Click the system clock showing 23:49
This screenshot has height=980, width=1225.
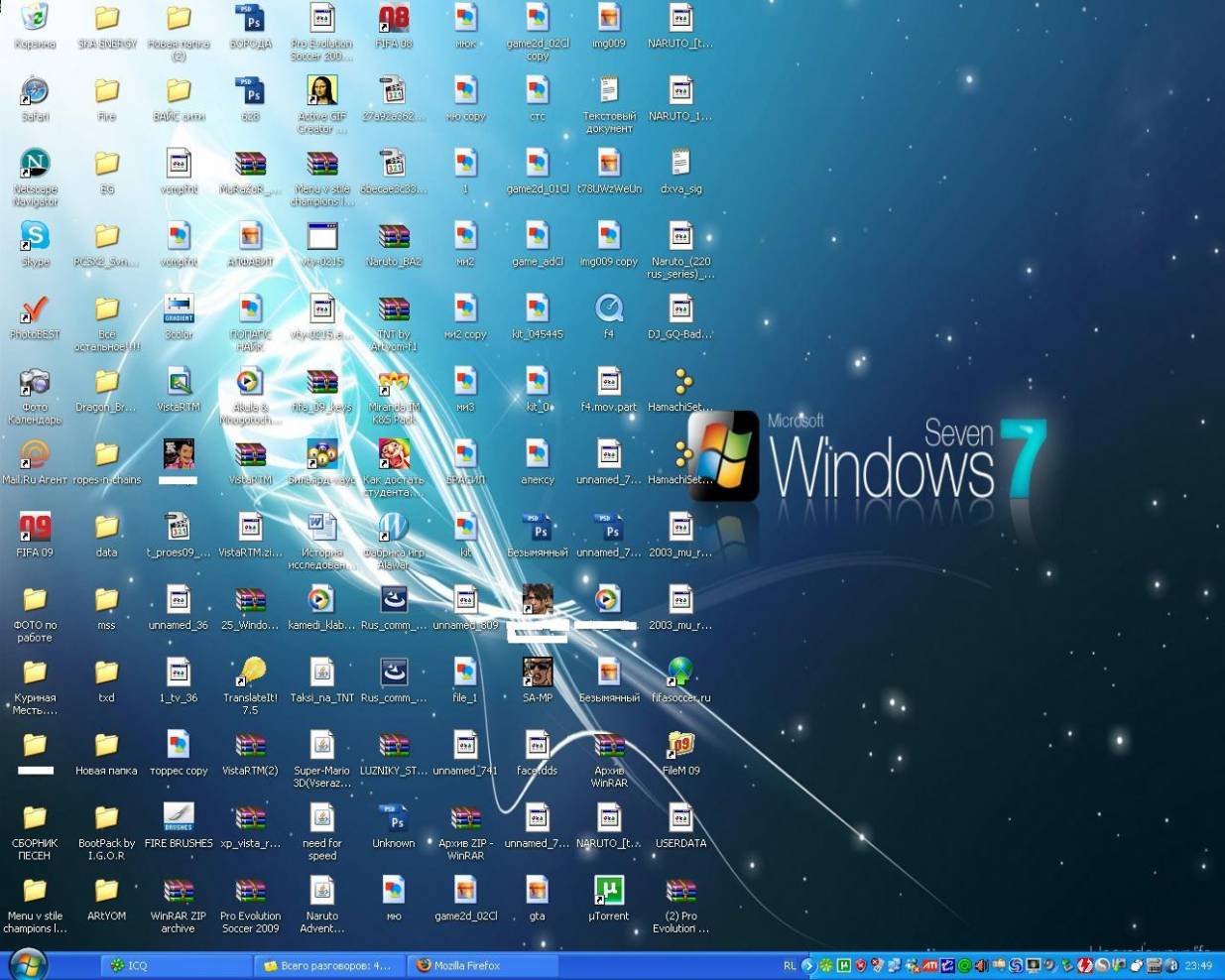point(1197,965)
